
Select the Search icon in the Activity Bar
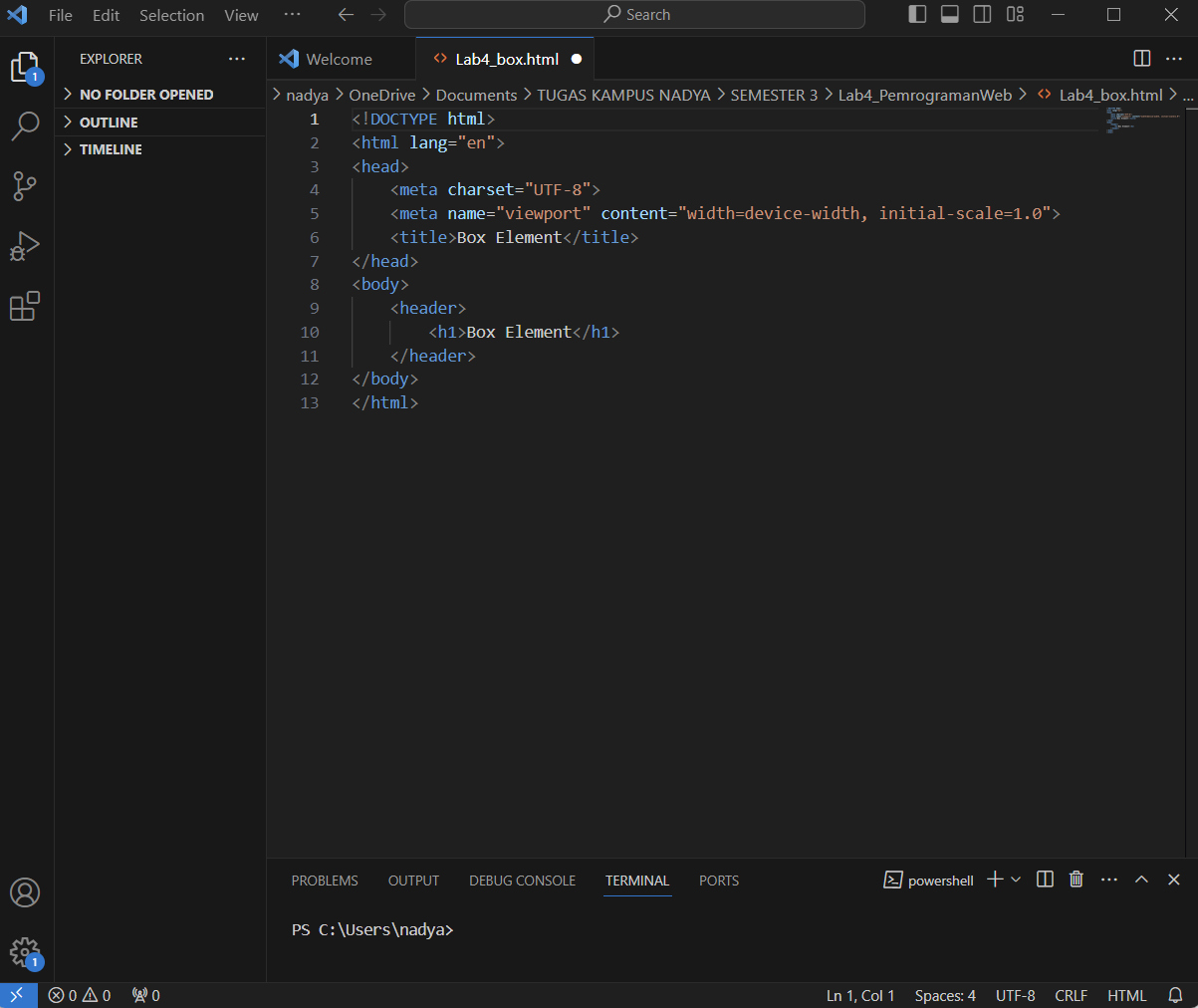[x=24, y=126]
